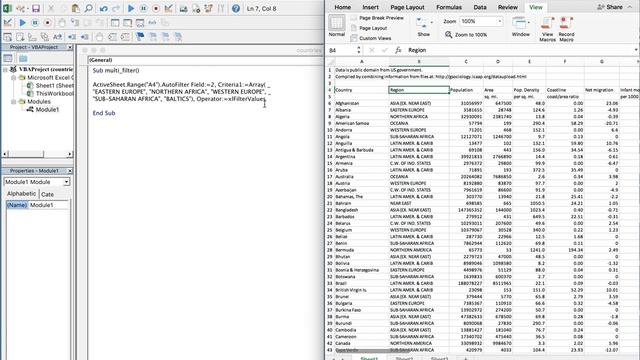Run the macro using the top toolbar play button
The height and width of the screenshot is (360, 640).
point(131,8)
